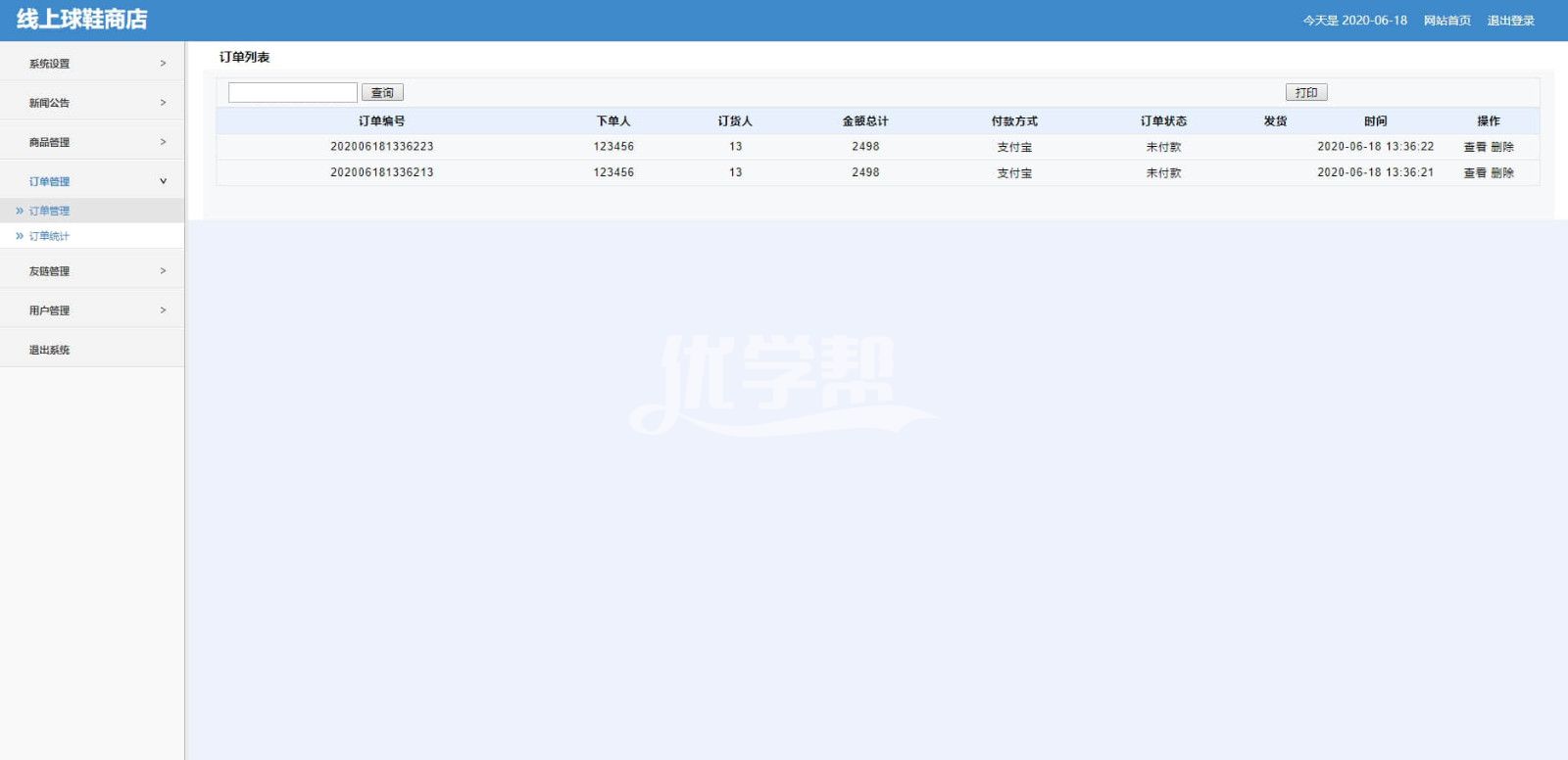Screen dimensions: 1568x760
Task: Click the order search input field
Action: click(x=292, y=92)
